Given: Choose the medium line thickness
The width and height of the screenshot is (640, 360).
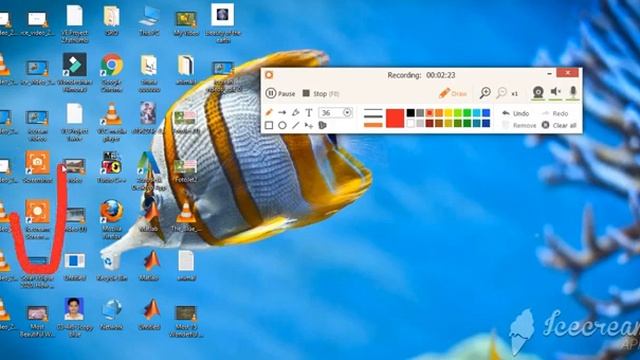Looking at the screenshot, I should click(x=373, y=116).
